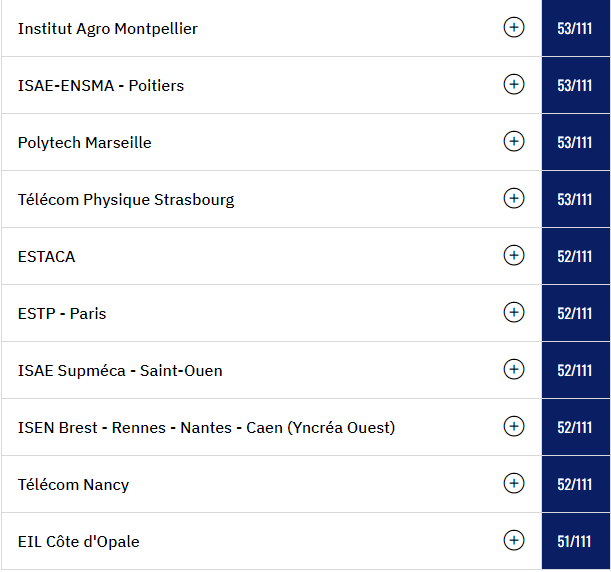611x572 pixels.
Task: Open the ISAE Supméca - Saint-Ouen title
Action: (120, 371)
